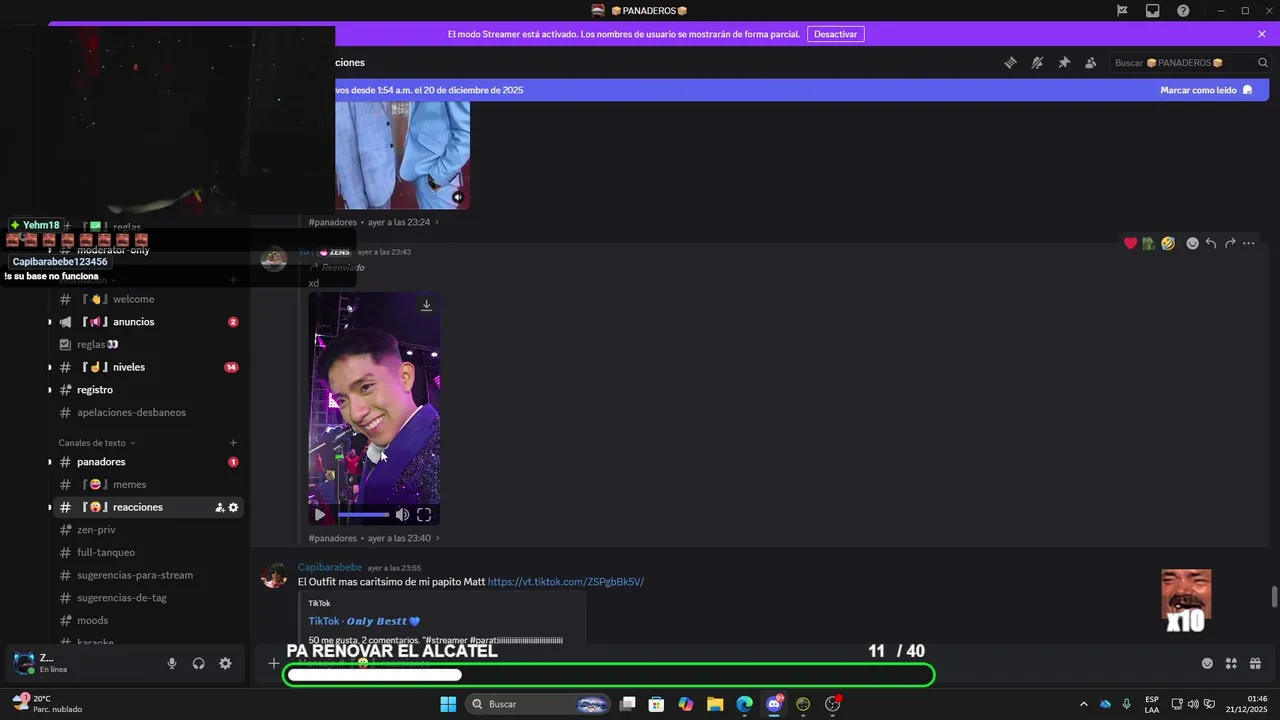Click the checkered flag icon in title bar
The width and height of the screenshot is (1280, 720).
coord(1122,10)
